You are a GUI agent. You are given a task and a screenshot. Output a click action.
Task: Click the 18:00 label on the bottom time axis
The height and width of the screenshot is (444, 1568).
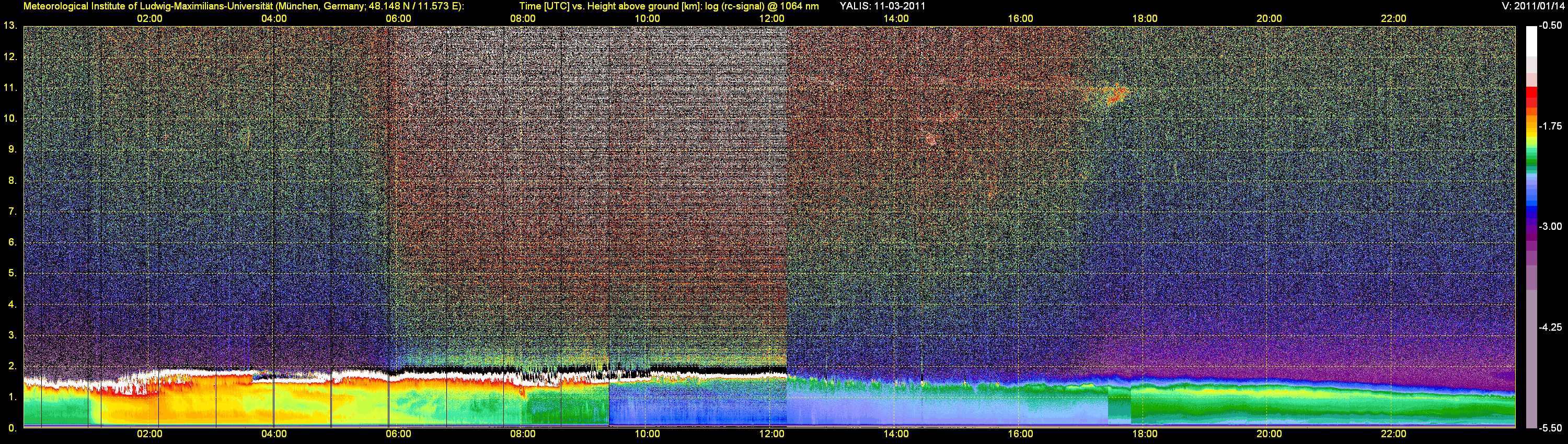[1145, 434]
